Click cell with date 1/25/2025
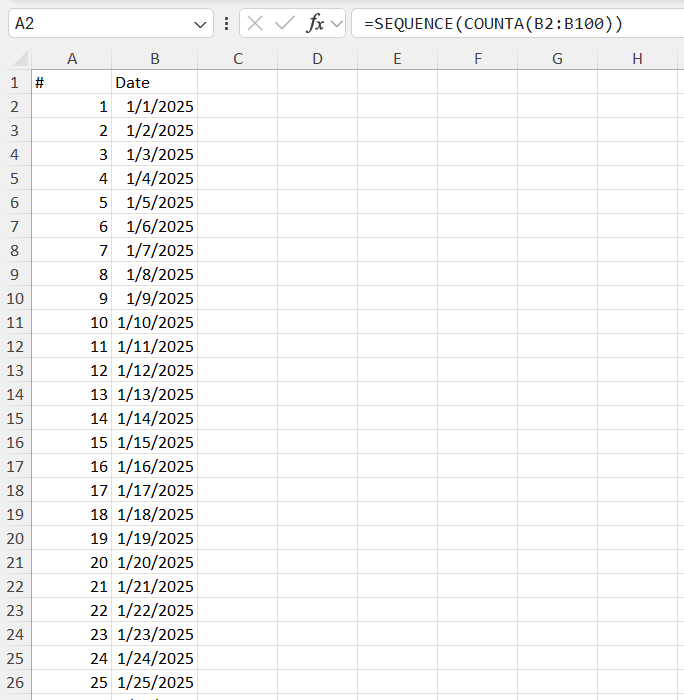Viewport: 684px width, 700px height. (x=154, y=682)
